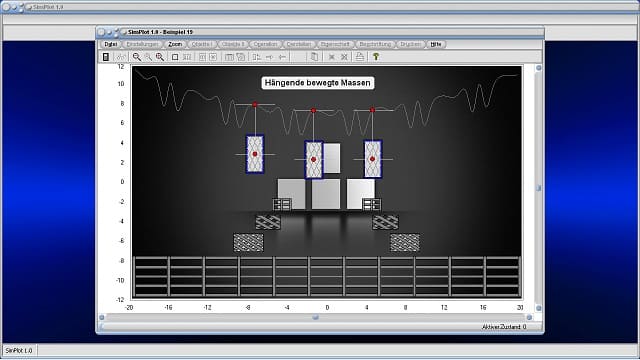
Task: Click the left-pointing arrow toolbar icon
Action: (282, 57)
